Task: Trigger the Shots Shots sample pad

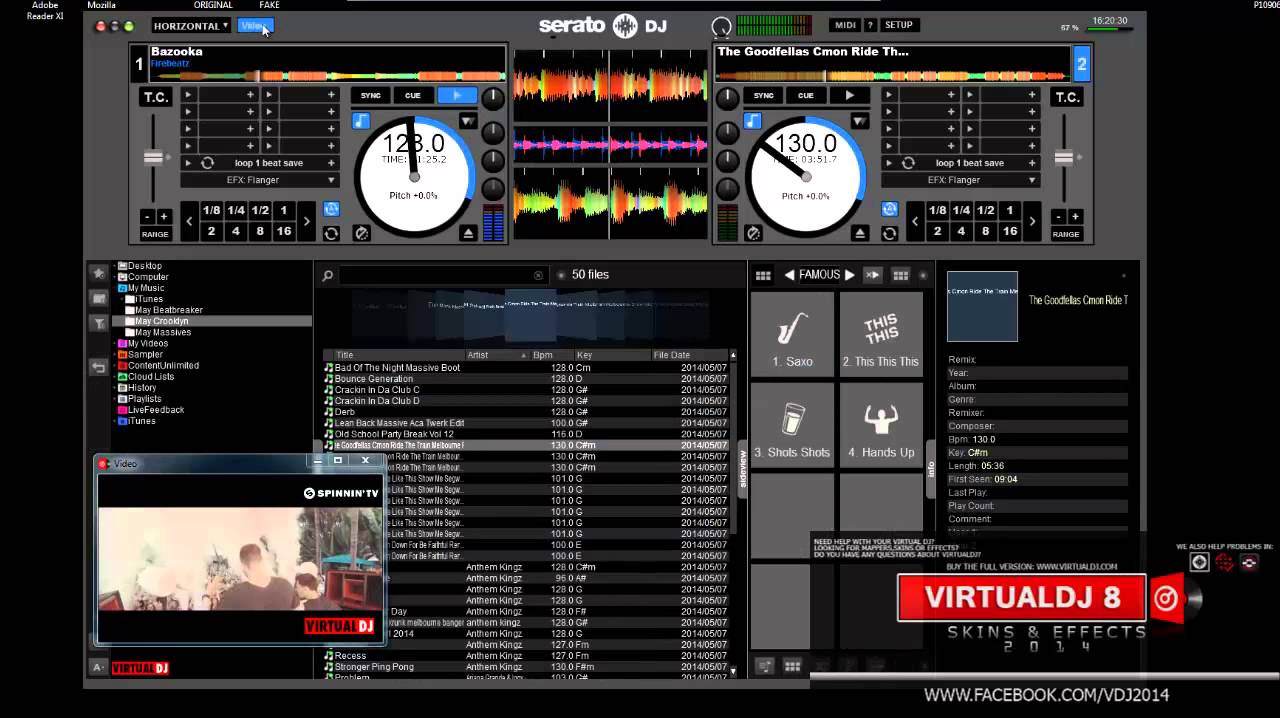Action: point(792,425)
